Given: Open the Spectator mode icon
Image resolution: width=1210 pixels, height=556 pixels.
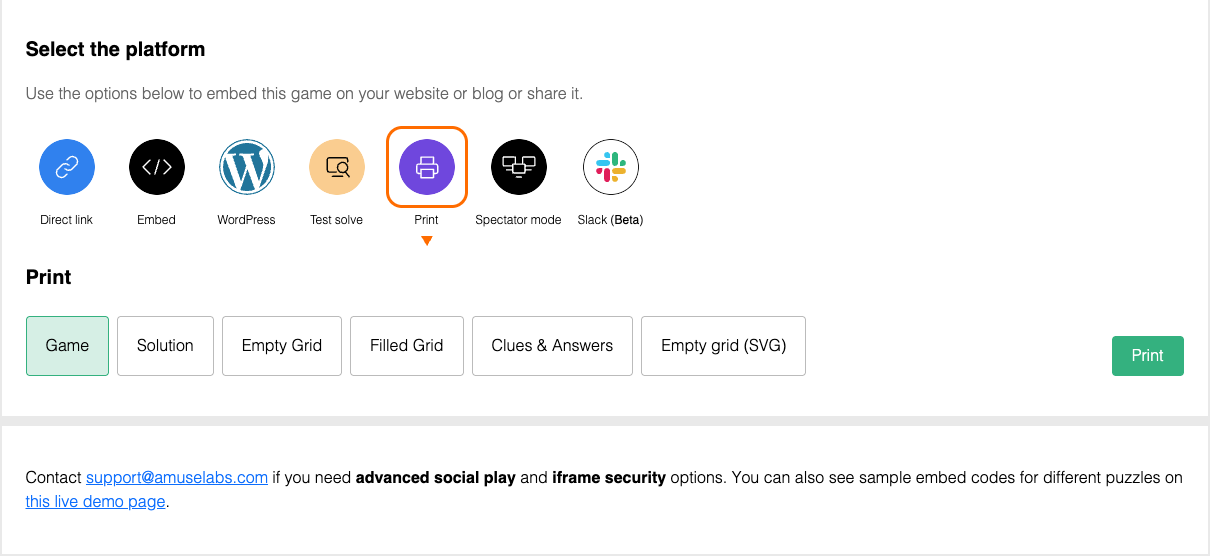Looking at the screenshot, I should coord(519,167).
